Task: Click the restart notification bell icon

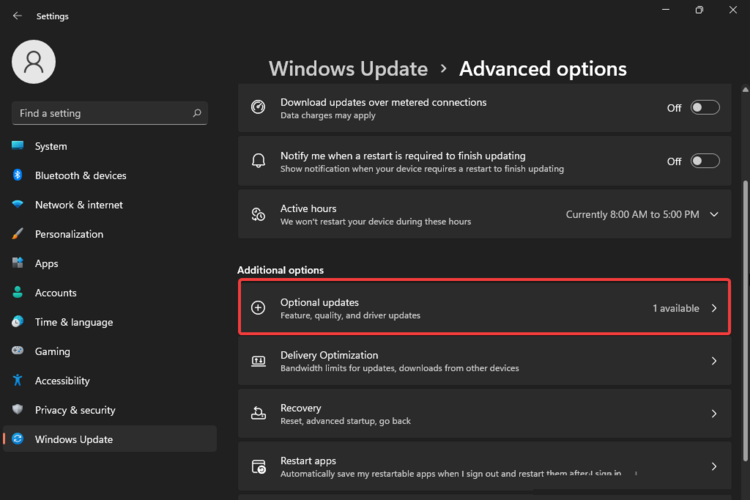Action: (x=258, y=161)
